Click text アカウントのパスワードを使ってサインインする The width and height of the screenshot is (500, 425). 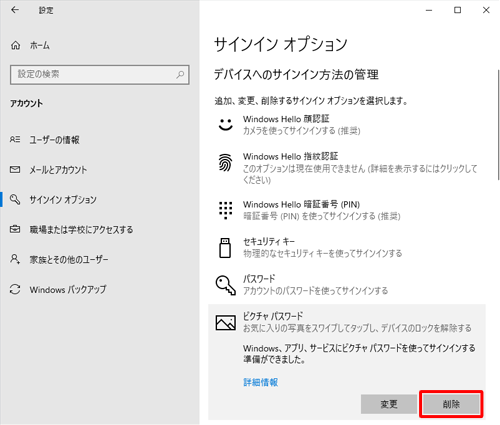point(315,291)
